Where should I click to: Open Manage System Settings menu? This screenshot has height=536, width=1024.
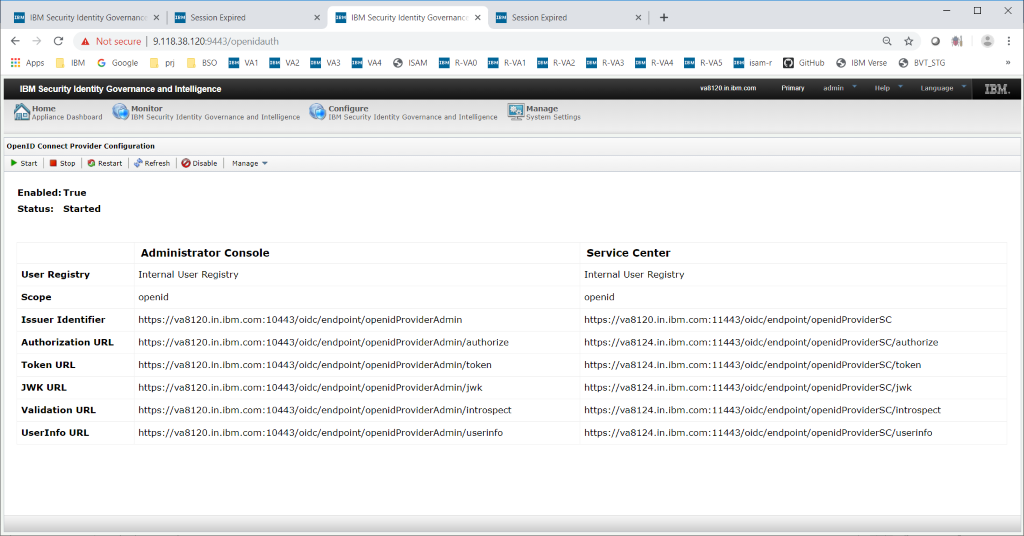(x=544, y=112)
